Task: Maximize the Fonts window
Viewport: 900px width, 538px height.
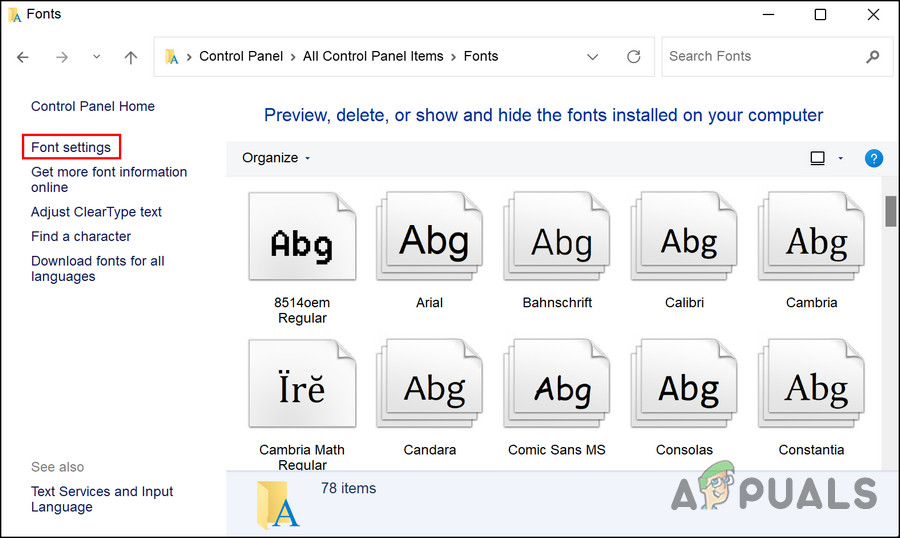Action: point(821,14)
